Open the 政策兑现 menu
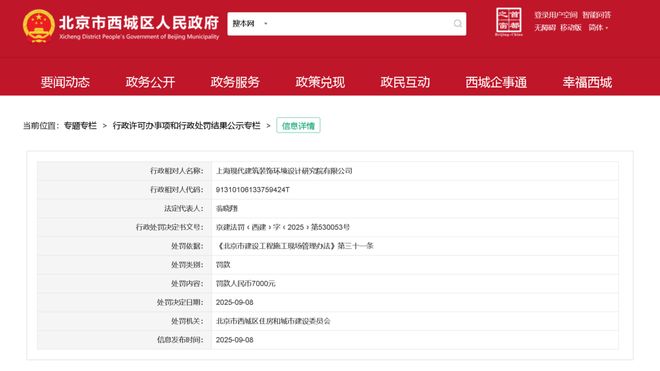Image resolution: width=660 pixels, height=371 pixels. coord(320,82)
